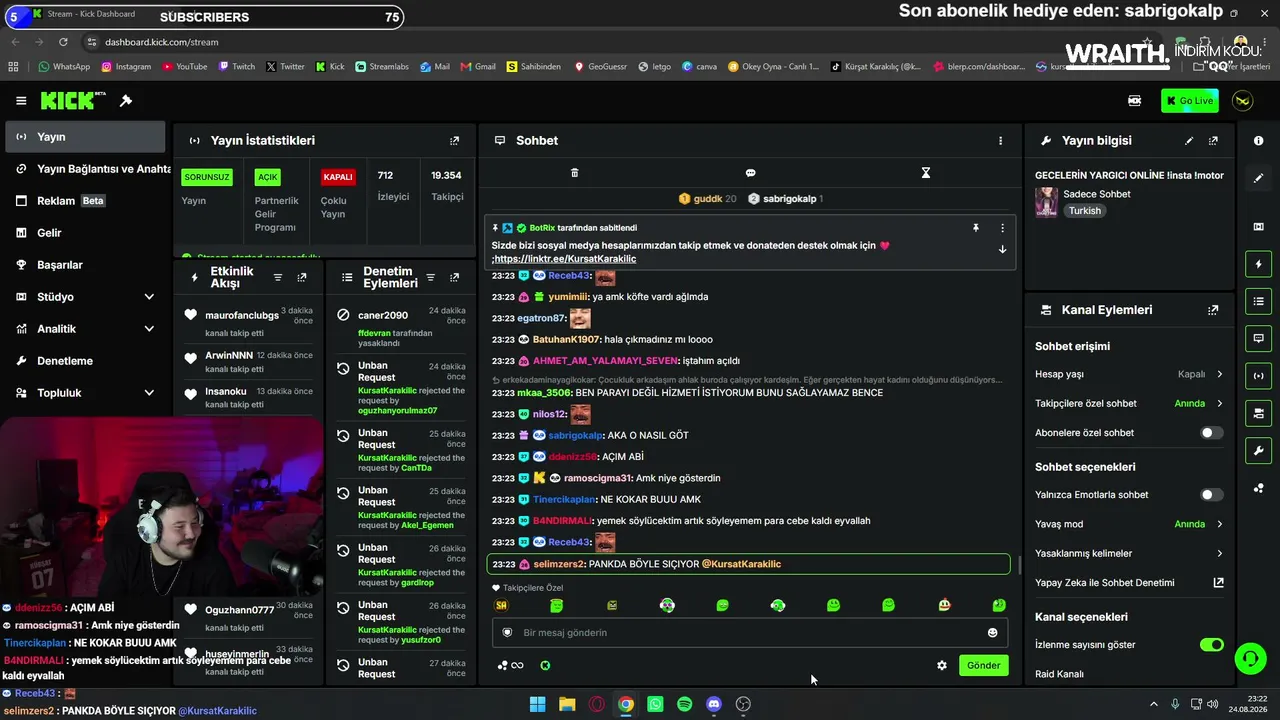Click the Turkish language tag
1280x720 pixels.
coord(1084,211)
